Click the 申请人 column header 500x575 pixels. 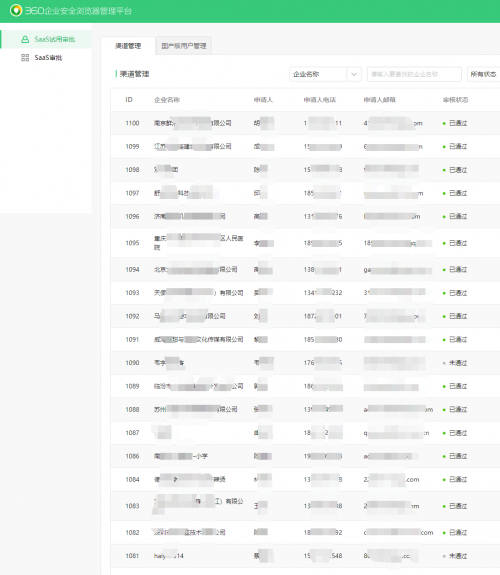pyautogui.click(x=263, y=100)
